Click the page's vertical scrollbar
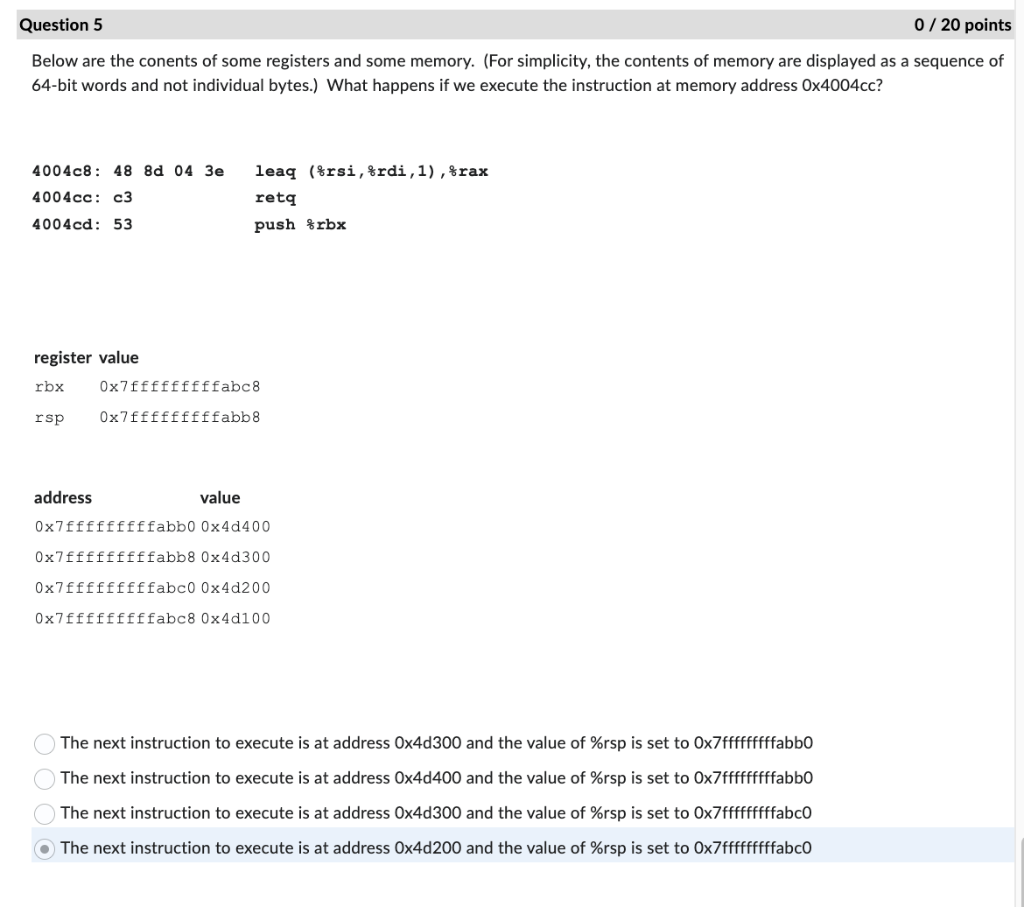This screenshot has height=907, width=1024. coord(1021,872)
